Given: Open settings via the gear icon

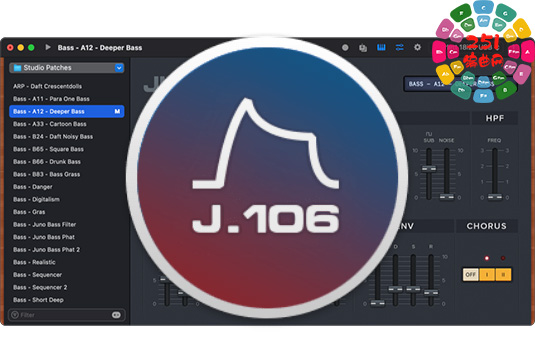Looking at the screenshot, I should 417,47.
